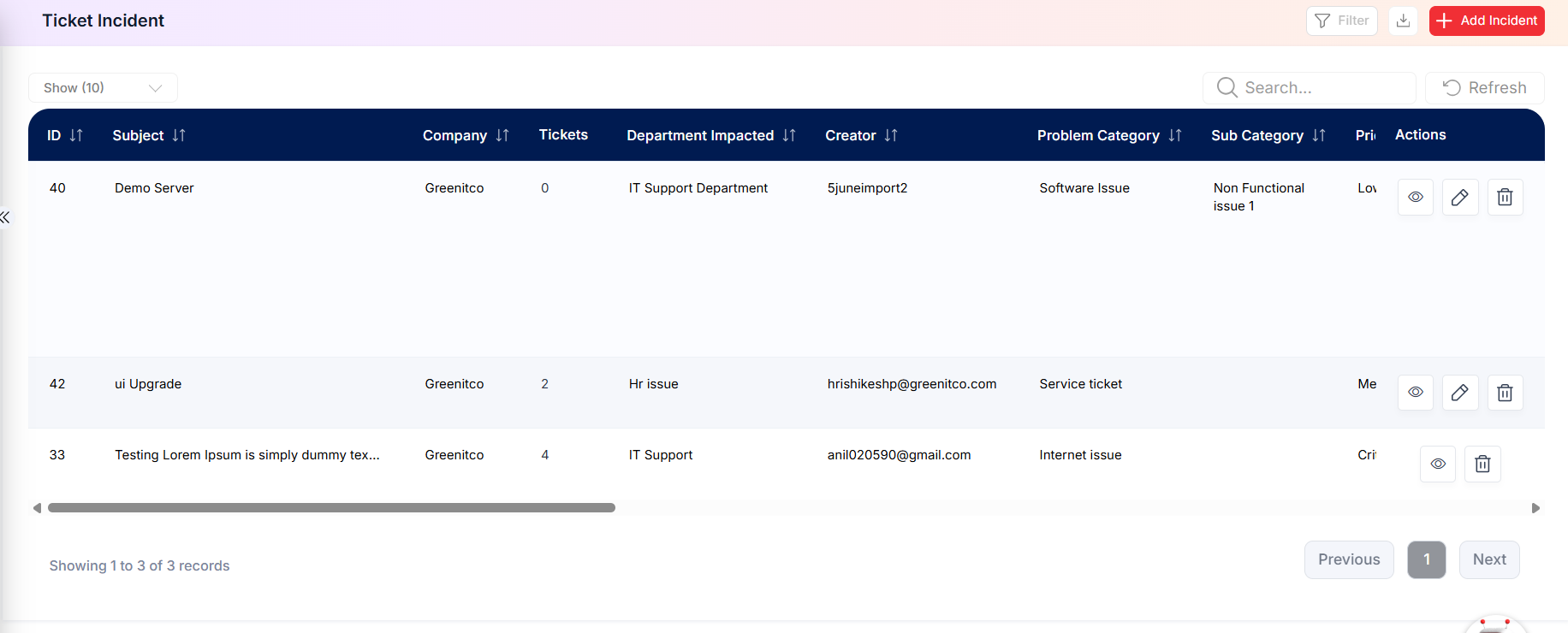Screen dimensions: 1568x633
Task: Go to the Previous page
Action: 1349,559
